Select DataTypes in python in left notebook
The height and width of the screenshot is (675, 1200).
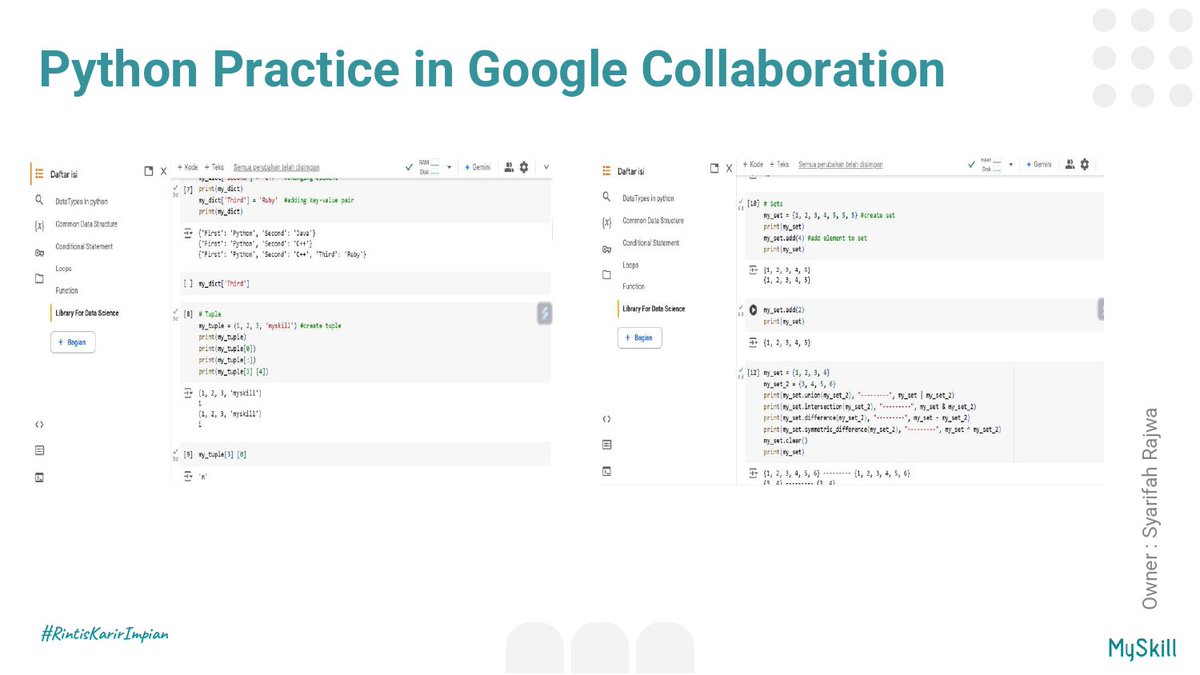pyautogui.click(x=84, y=202)
